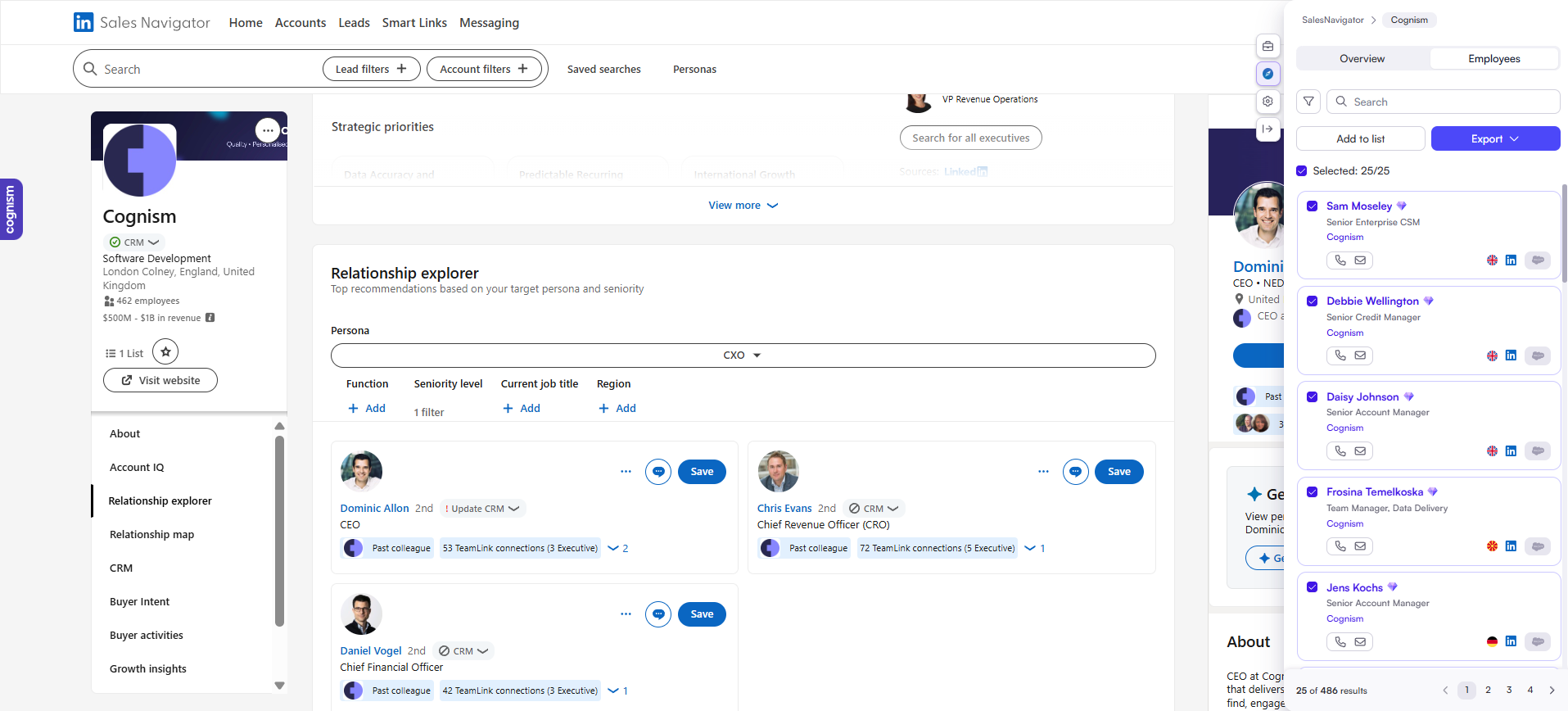The height and width of the screenshot is (711, 1568).
Task: Click the Add to list button
Action: pyautogui.click(x=1360, y=139)
